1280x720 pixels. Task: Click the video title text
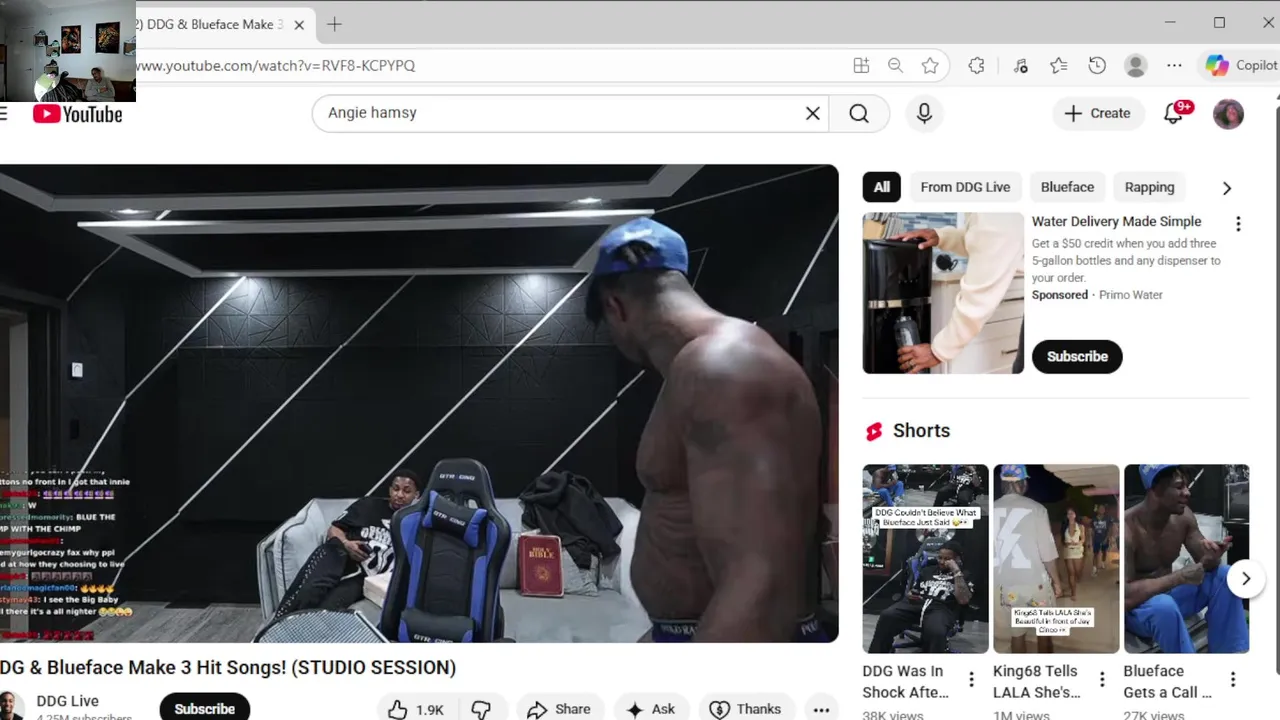coord(228,667)
